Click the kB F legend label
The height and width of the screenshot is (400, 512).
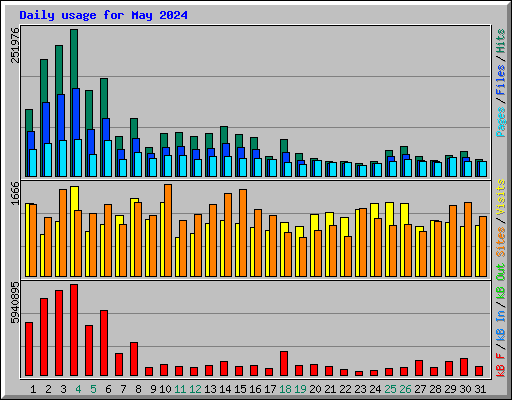tap(501, 365)
